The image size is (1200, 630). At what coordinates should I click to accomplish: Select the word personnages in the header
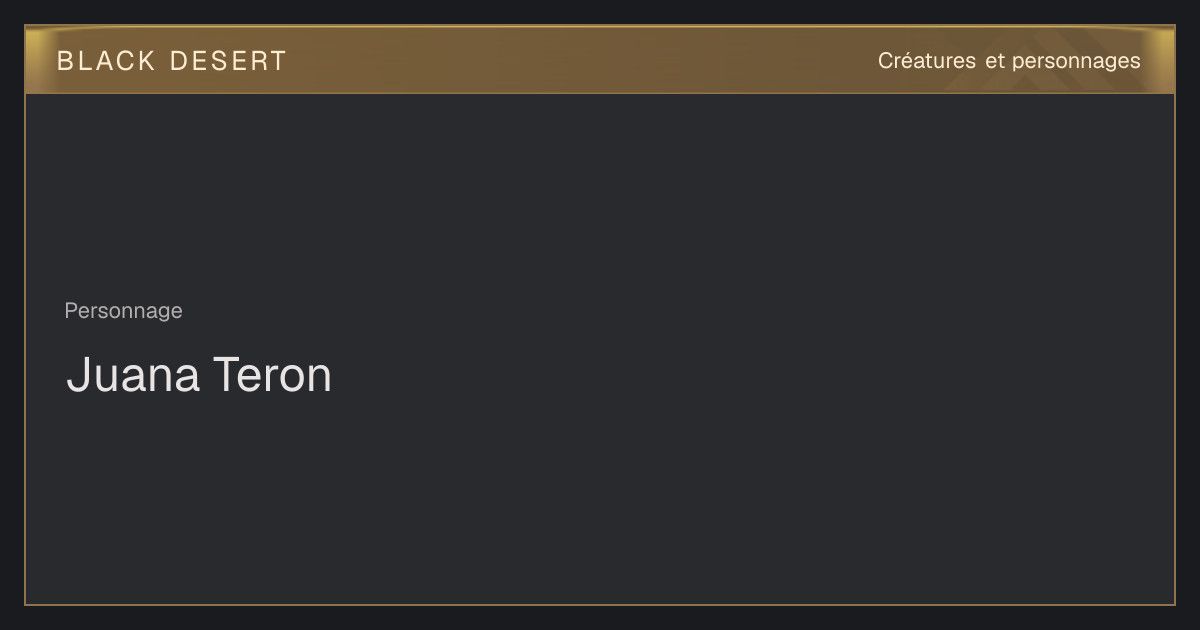1076,62
